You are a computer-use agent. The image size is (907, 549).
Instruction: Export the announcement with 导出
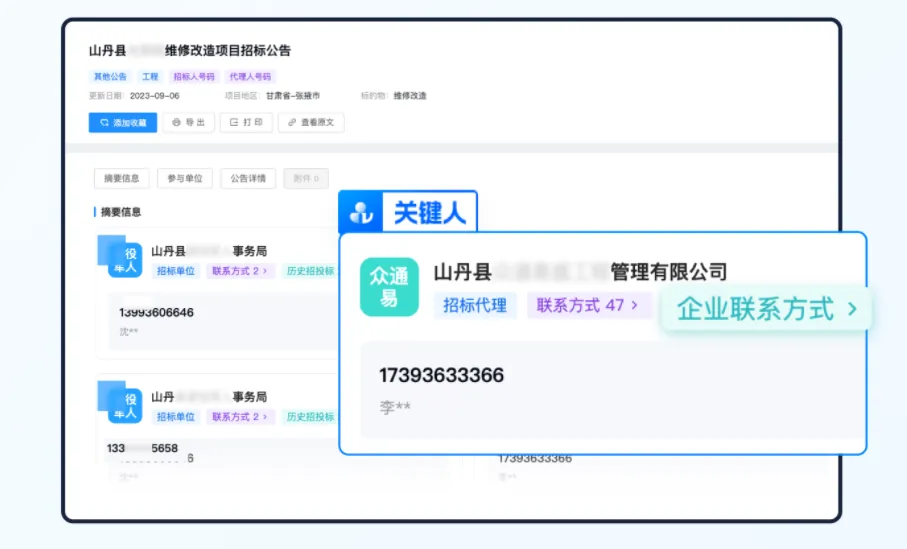click(x=189, y=123)
